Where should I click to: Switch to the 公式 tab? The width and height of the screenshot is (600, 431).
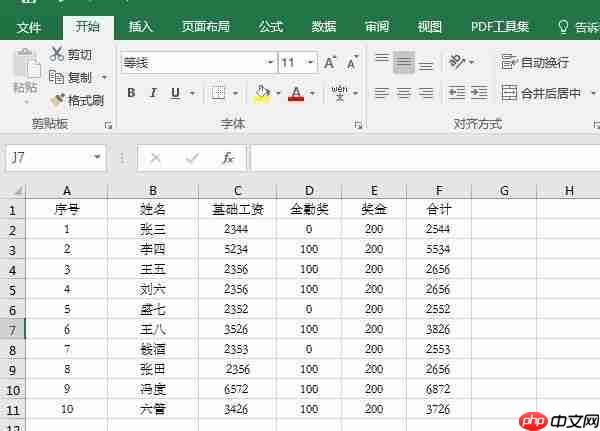click(x=271, y=26)
